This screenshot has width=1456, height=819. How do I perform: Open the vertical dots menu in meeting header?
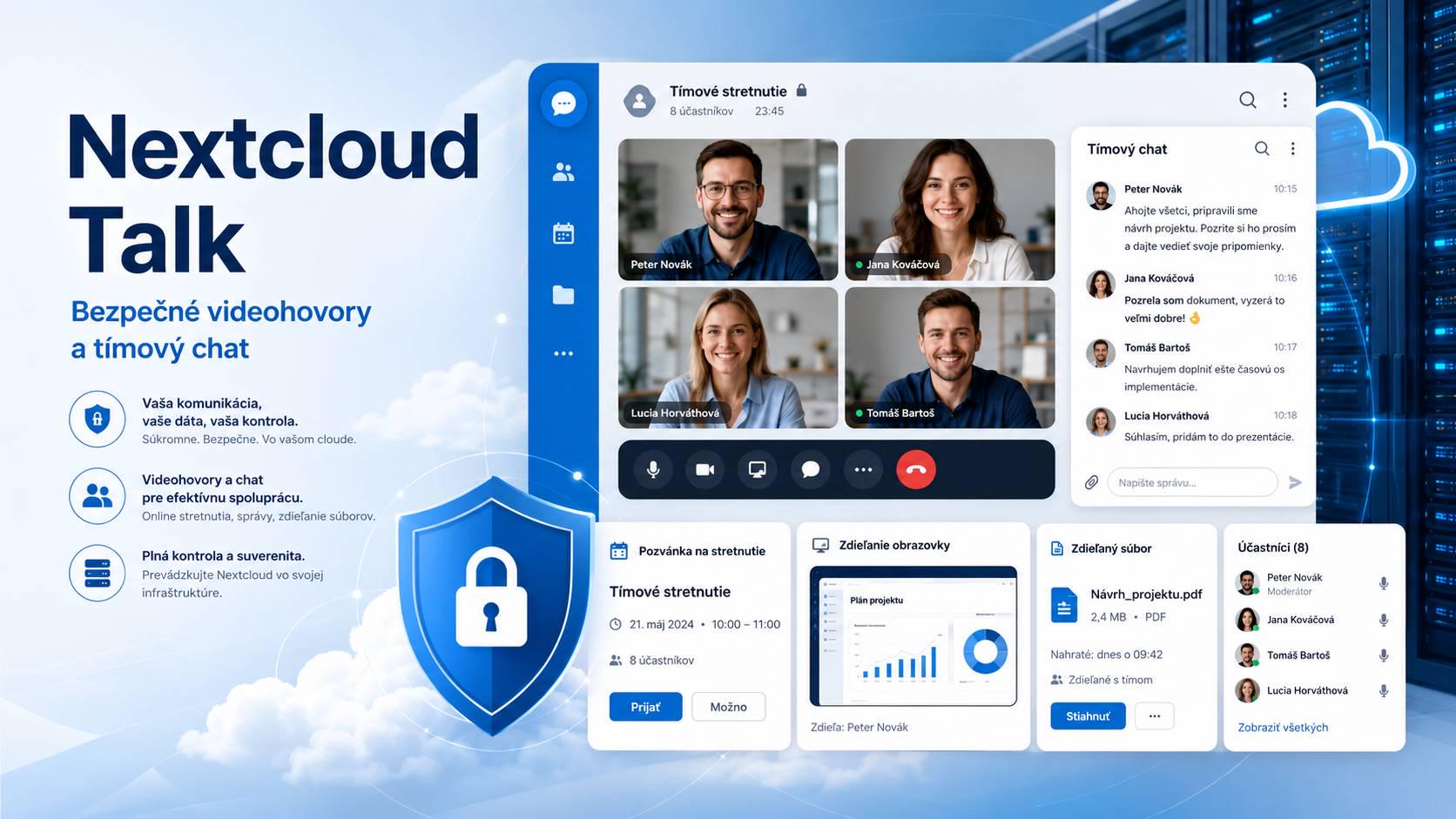coord(1285,100)
